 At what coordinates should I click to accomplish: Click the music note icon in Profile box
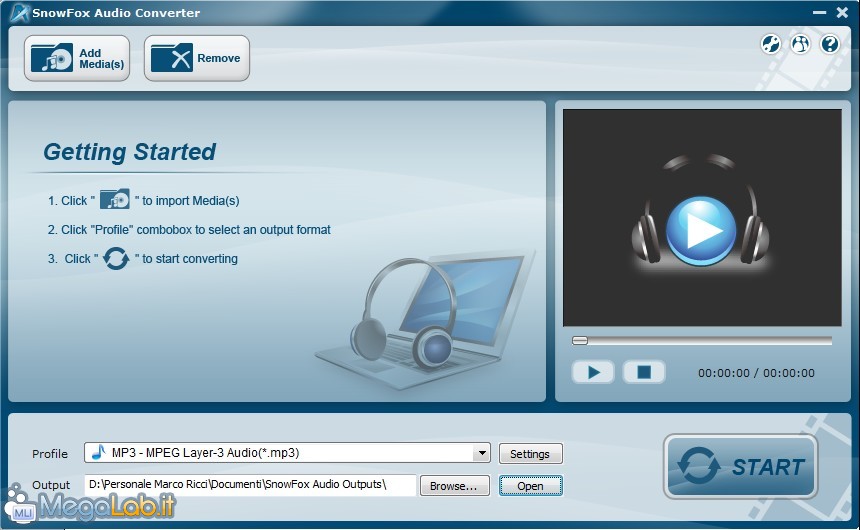click(99, 452)
